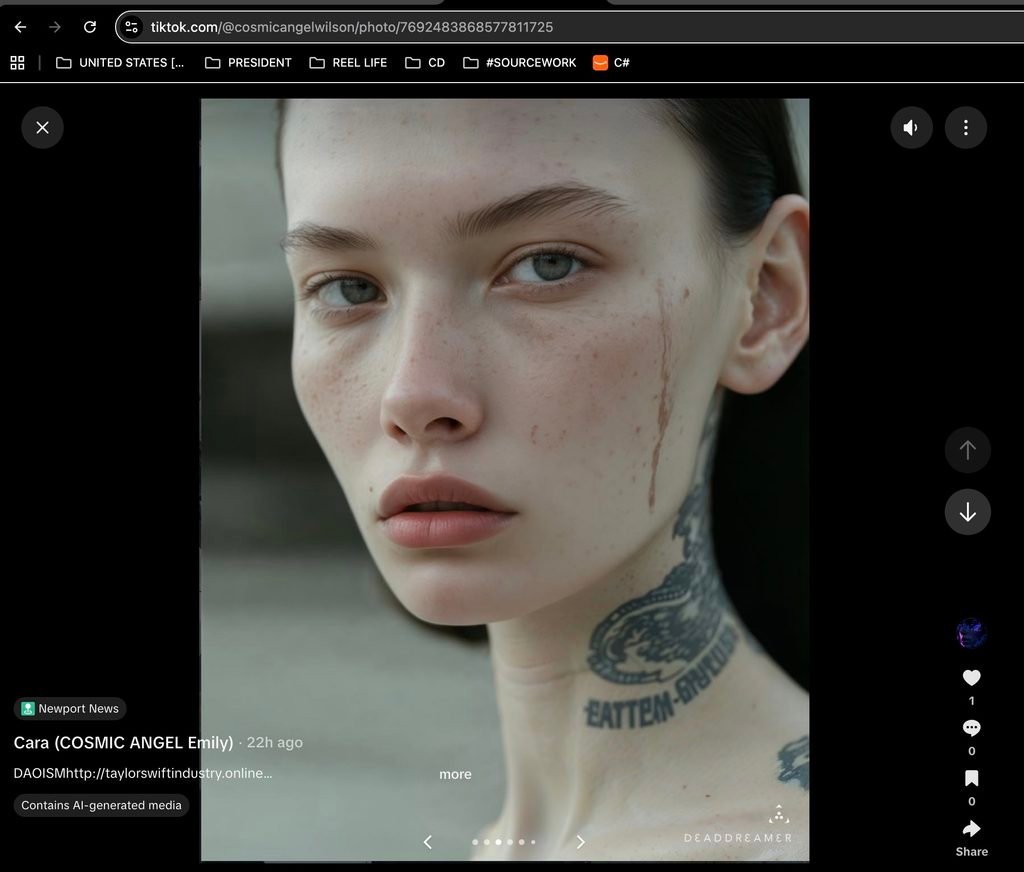
Task: View site information icon in address bar
Action: point(131,27)
